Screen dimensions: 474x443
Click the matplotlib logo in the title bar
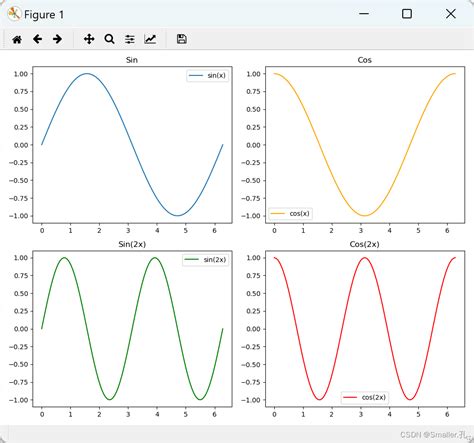click(x=14, y=14)
